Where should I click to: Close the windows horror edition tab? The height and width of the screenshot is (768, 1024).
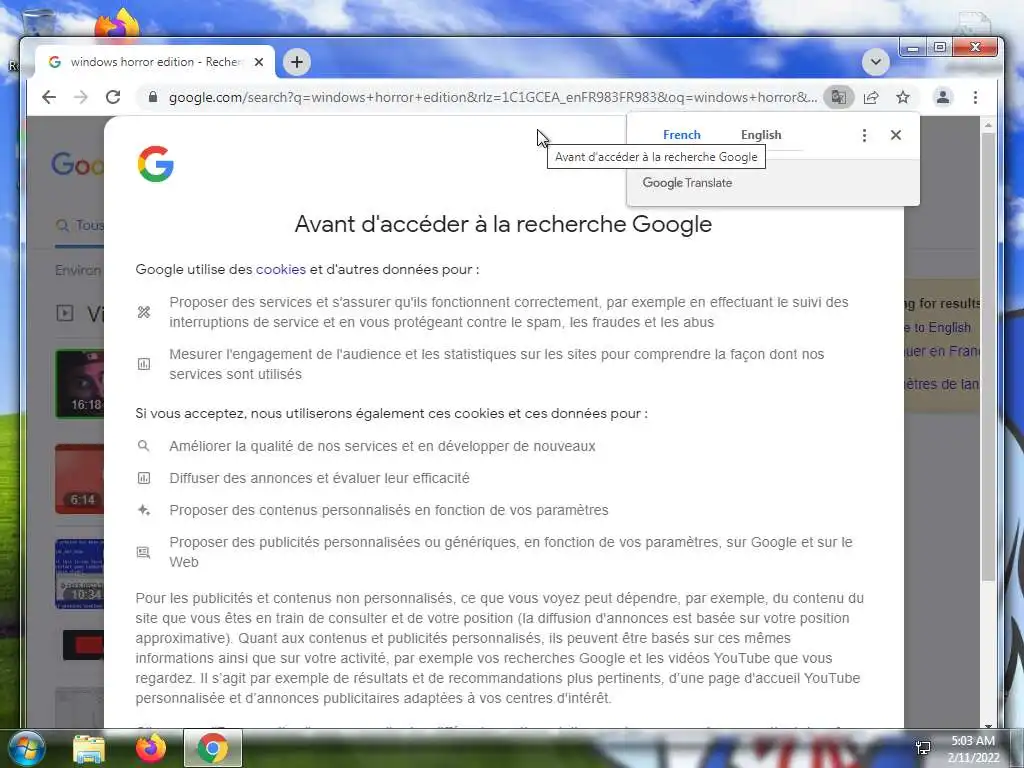coord(259,62)
